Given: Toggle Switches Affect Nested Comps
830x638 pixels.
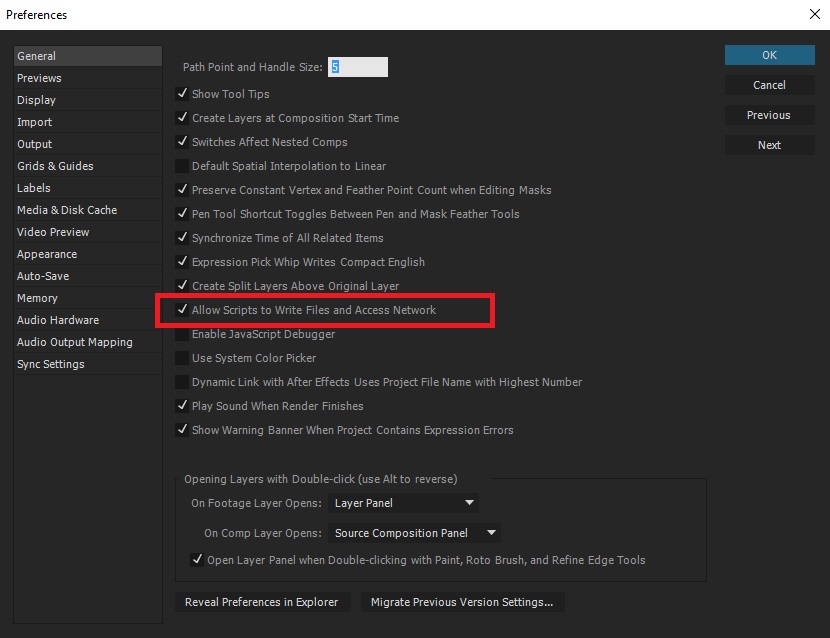Looking at the screenshot, I should pyautogui.click(x=182, y=141).
